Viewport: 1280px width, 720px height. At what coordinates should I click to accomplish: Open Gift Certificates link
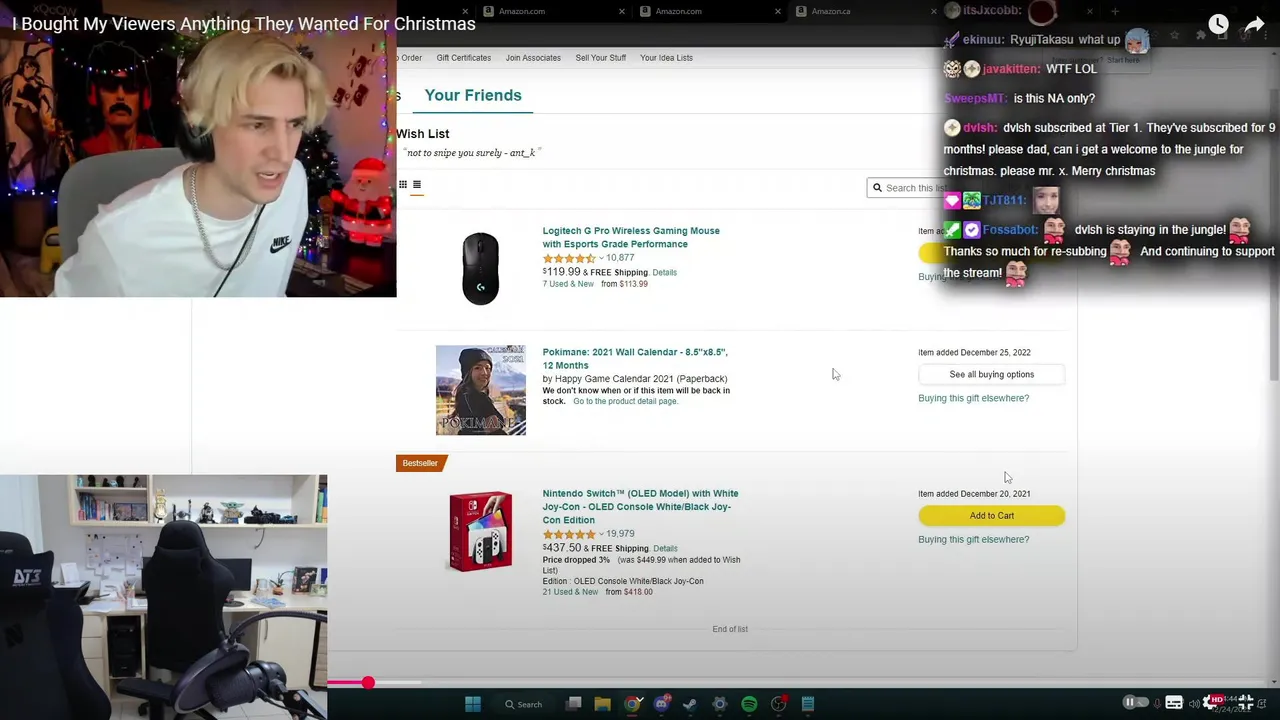[463, 58]
